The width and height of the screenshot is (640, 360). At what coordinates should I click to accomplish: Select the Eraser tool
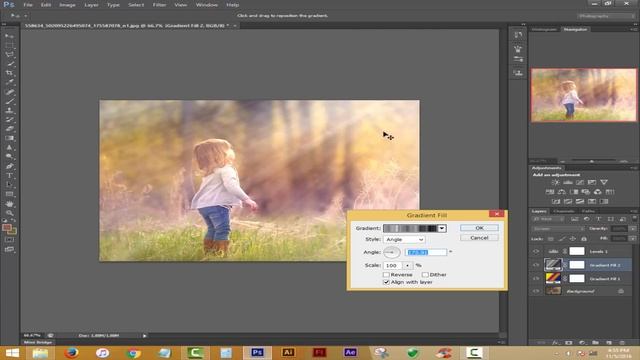pyautogui.click(x=9, y=129)
